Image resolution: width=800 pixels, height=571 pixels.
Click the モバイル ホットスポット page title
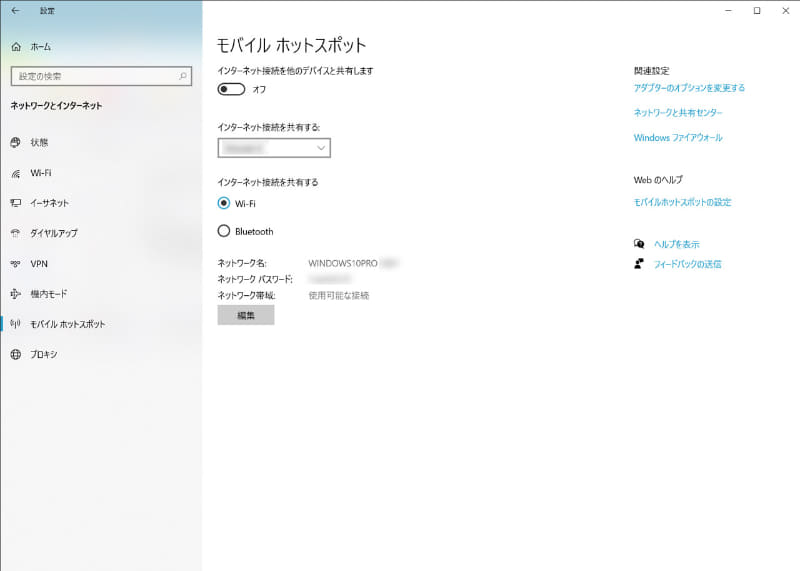tap(292, 45)
